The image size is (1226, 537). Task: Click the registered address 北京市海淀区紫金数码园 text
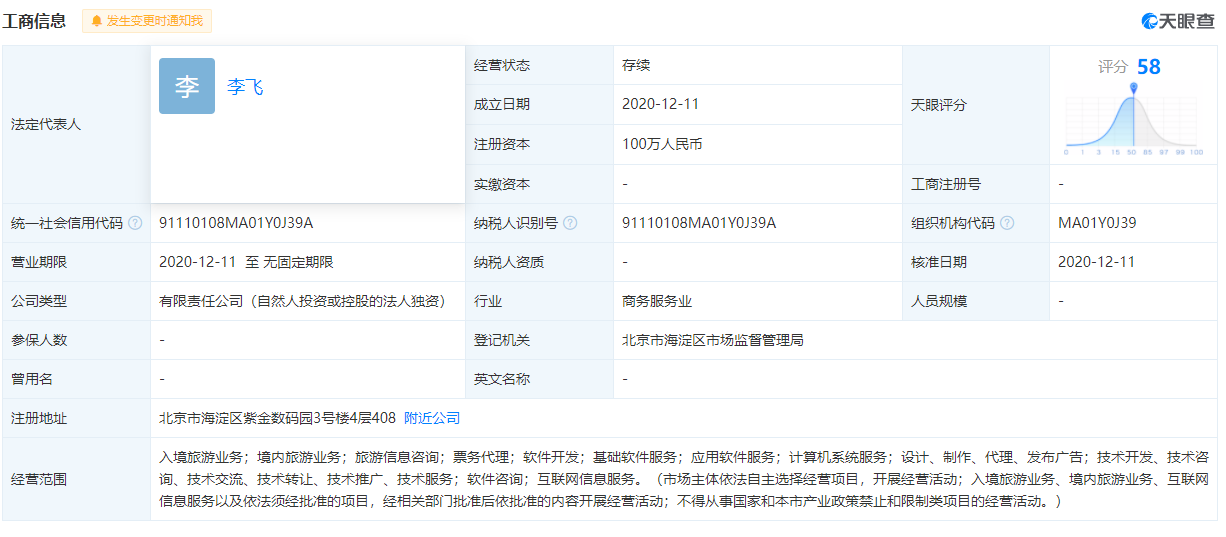pyautogui.click(x=277, y=418)
